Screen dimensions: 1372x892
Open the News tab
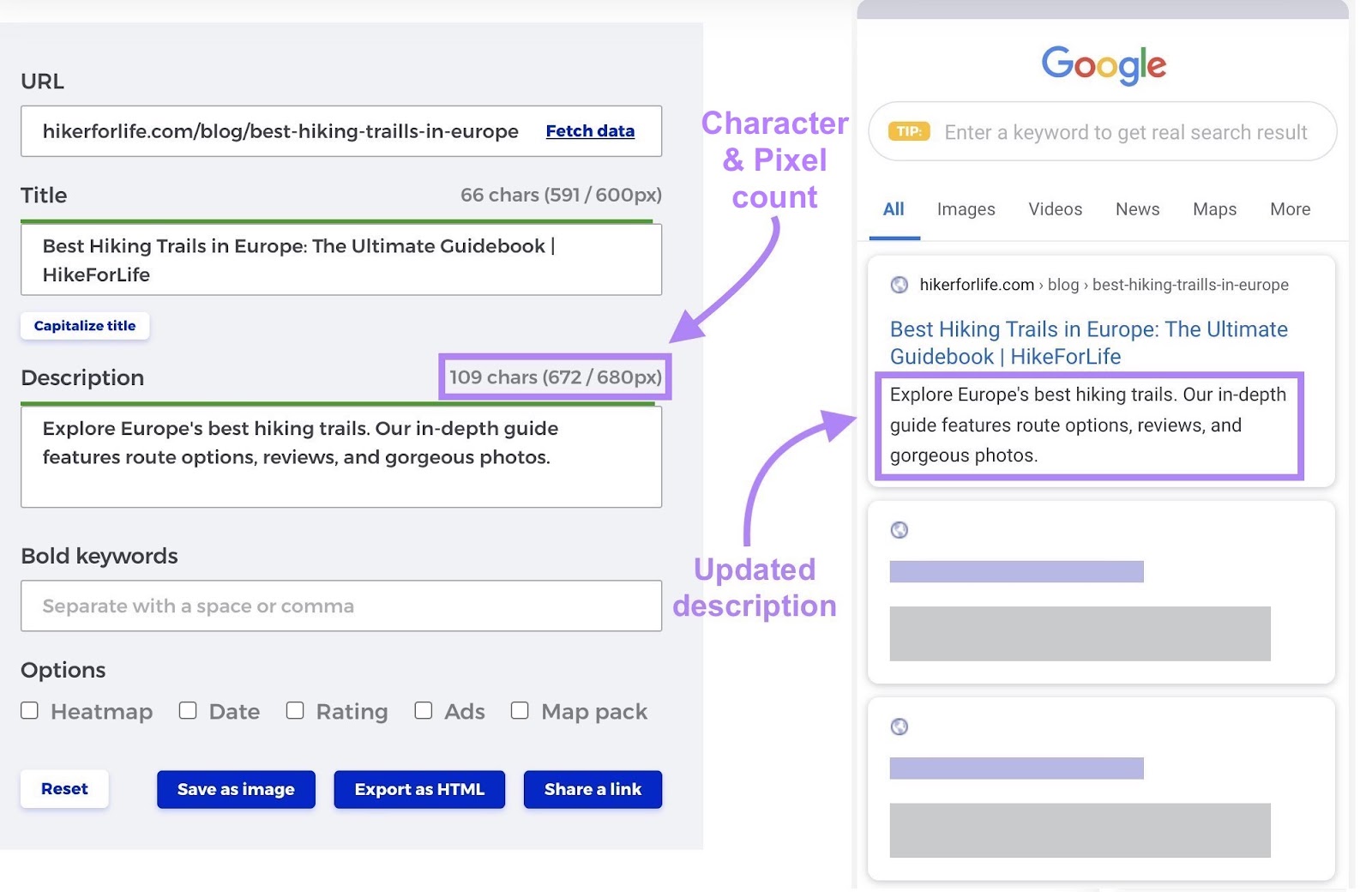click(1137, 209)
